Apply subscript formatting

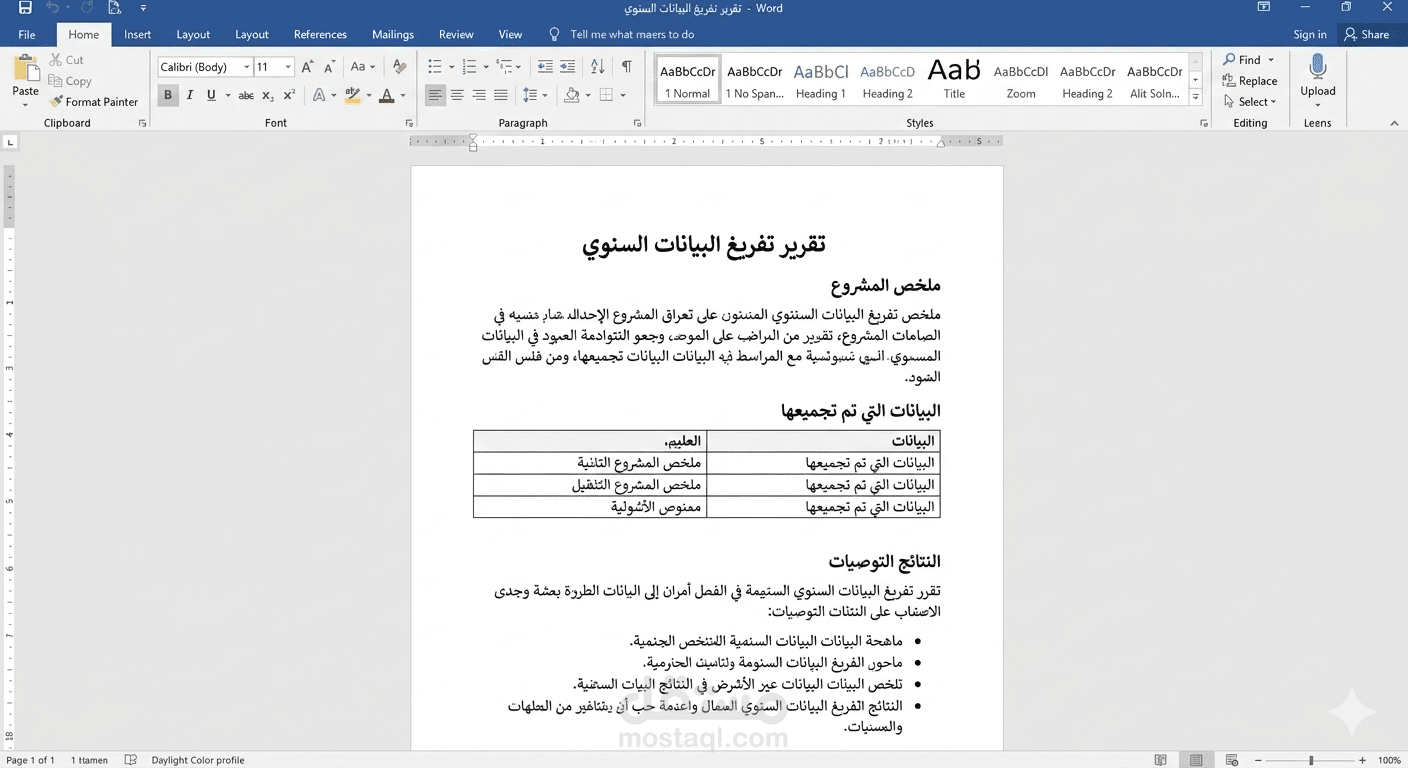pyautogui.click(x=268, y=96)
